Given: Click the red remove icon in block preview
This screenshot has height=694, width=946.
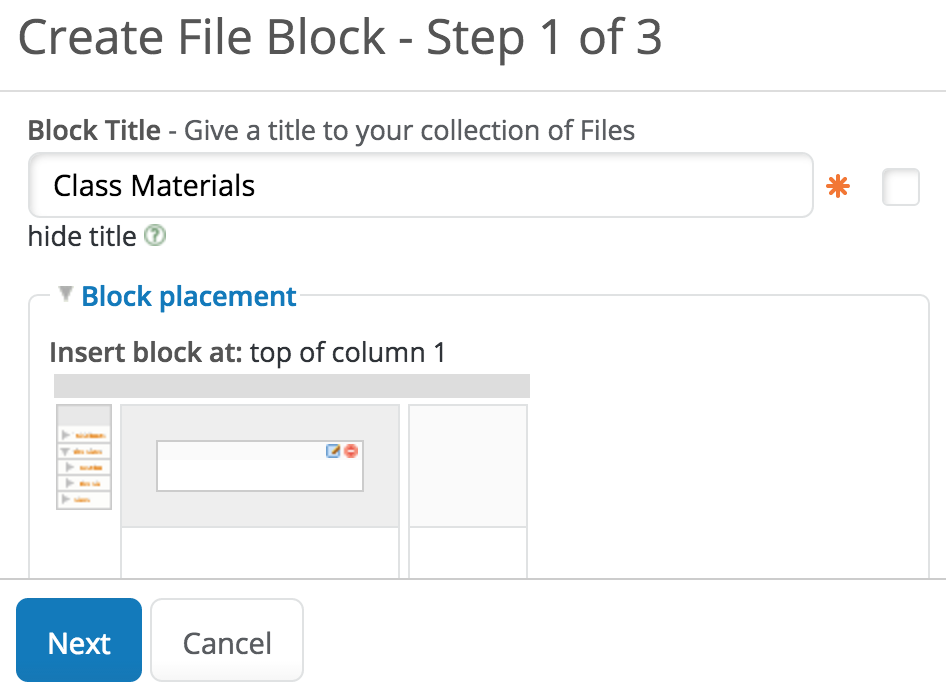Looking at the screenshot, I should coord(351,451).
